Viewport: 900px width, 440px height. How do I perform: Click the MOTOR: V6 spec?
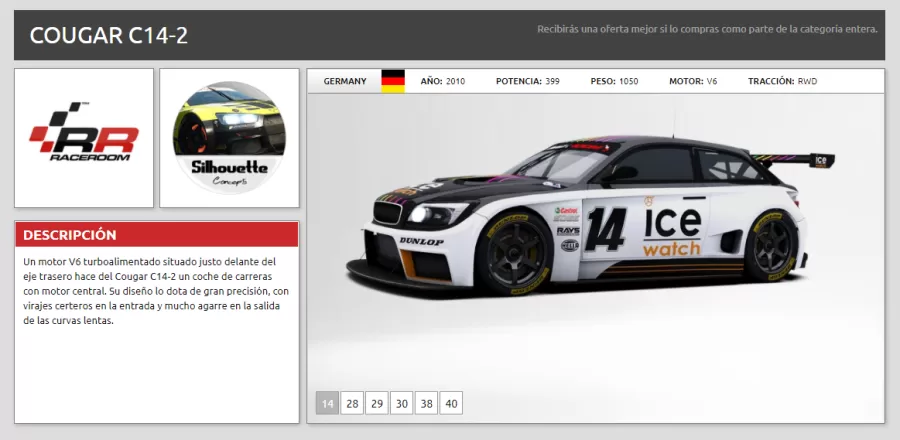point(693,81)
